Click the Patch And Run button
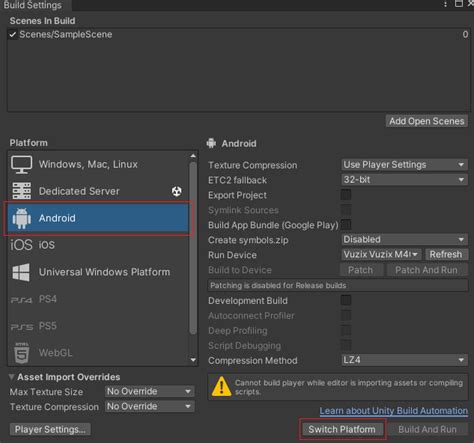Image resolution: width=474 pixels, height=443 pixels. 426,270
